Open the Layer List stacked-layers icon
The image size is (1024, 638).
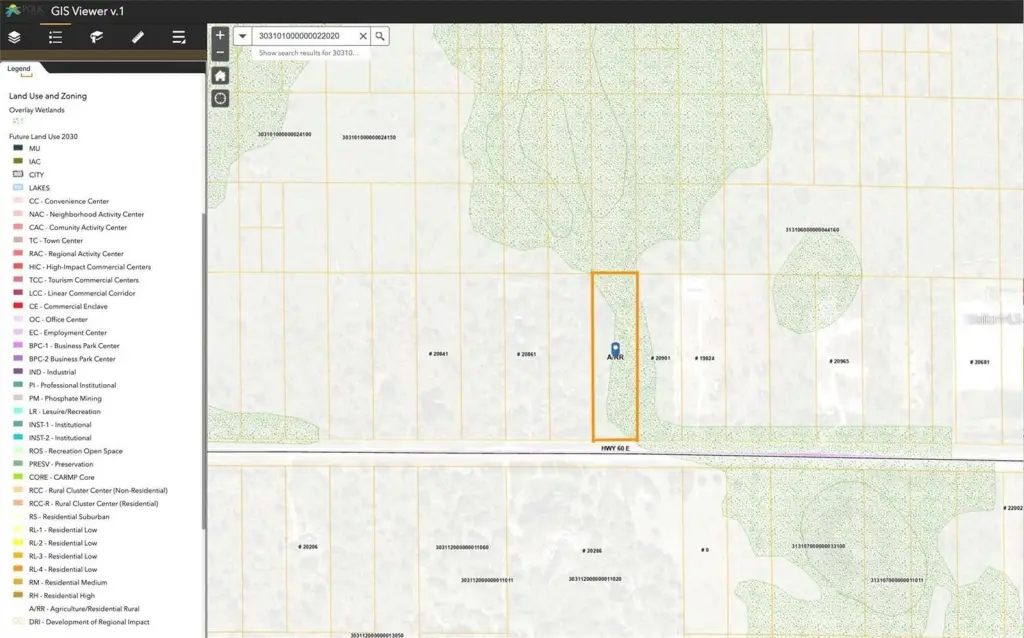click(15, 37)
